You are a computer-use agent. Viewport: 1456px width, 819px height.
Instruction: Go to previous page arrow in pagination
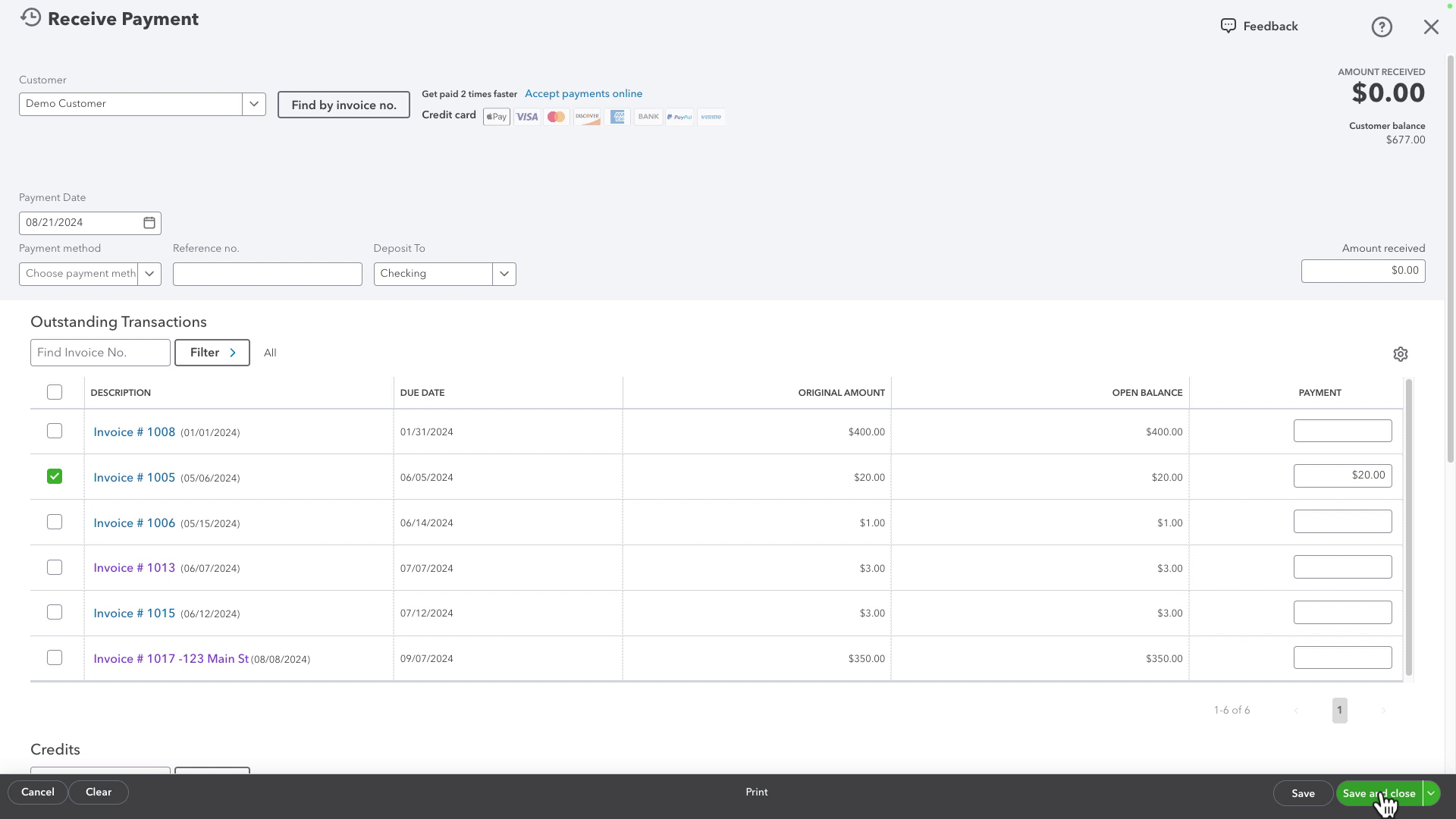(1296, 711)
